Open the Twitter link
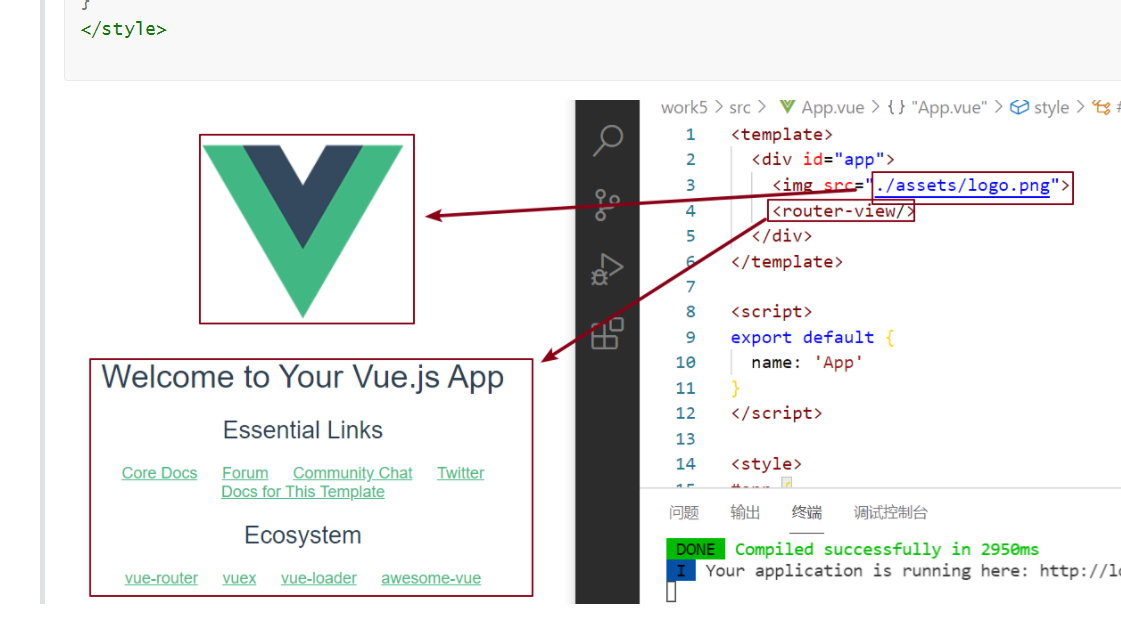 point(460,473)
